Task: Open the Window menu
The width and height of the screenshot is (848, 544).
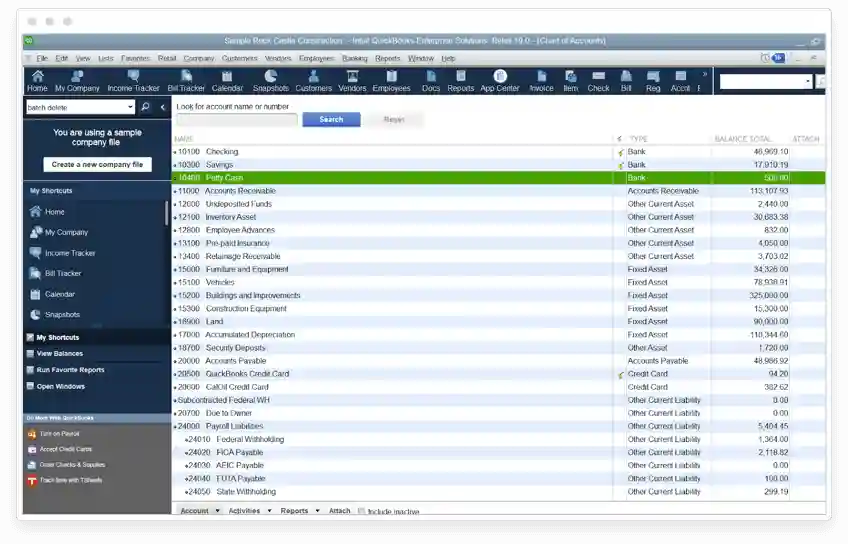Action: pyautogui.click(x=421, y=58)
